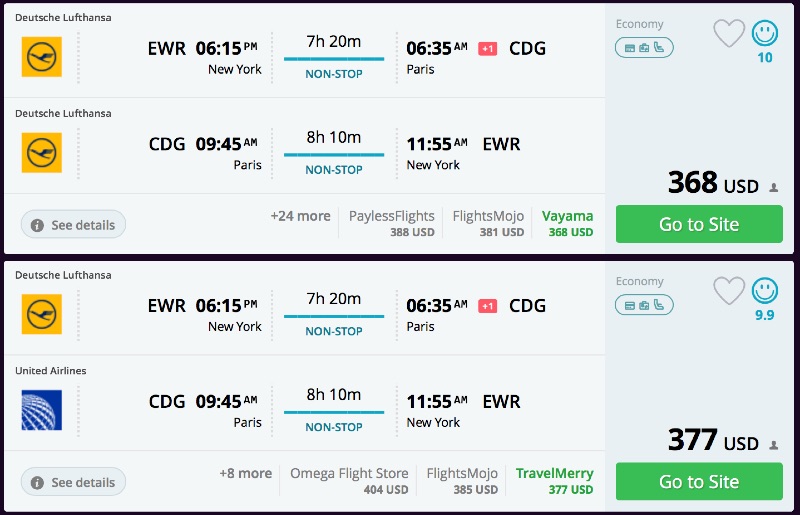Select Omega Flight Store 404 USD offer
The image size is (800, 515).
pyautogui.click(x=349, y=480)
